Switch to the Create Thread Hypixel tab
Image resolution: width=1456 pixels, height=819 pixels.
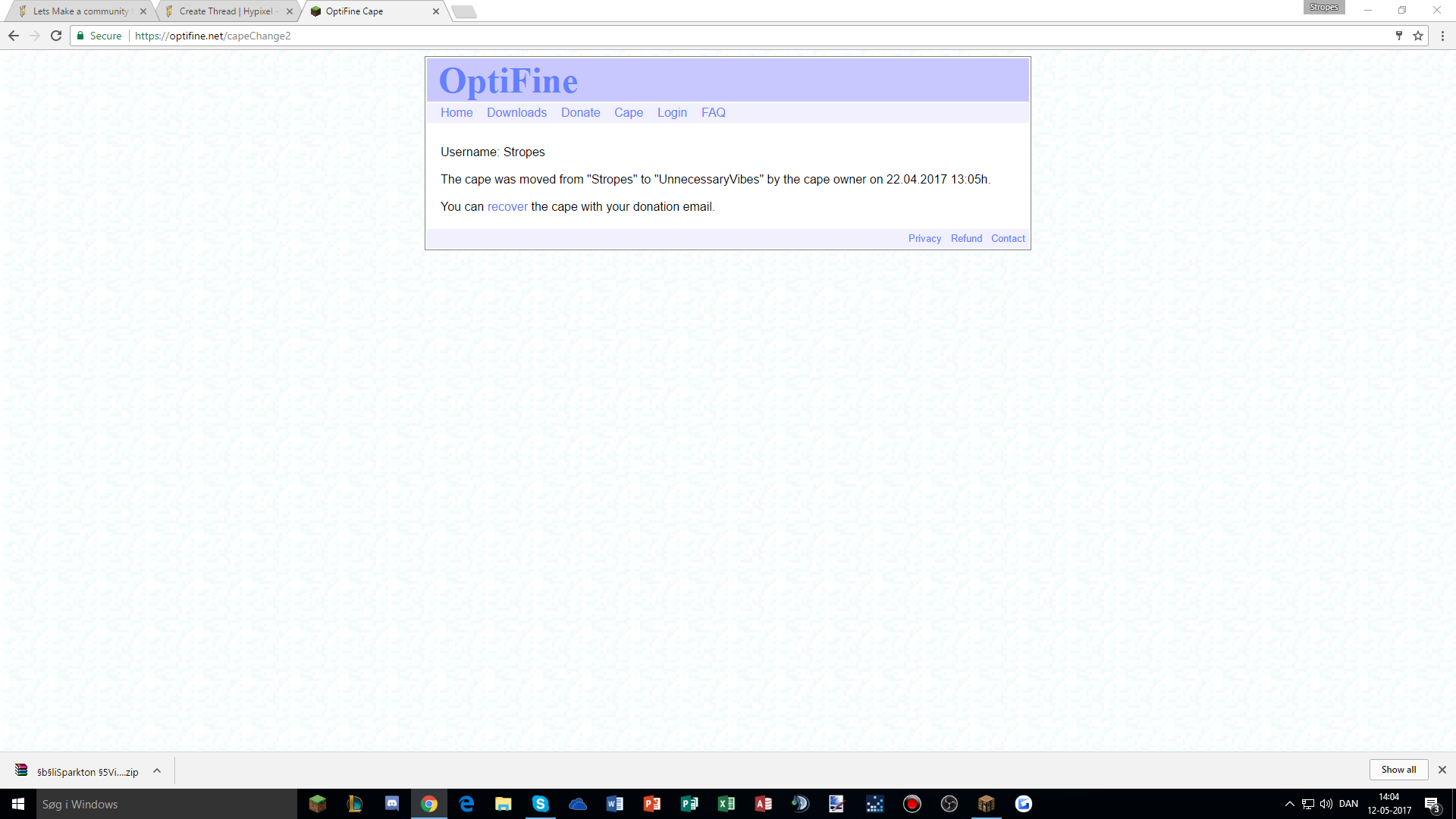coord(226,11)
